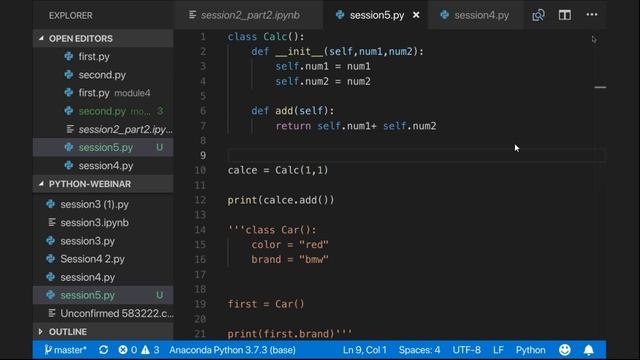Select session5.py in the PYTHON-WEBINAR folder

pyautogui.click(x=103, y=295)
